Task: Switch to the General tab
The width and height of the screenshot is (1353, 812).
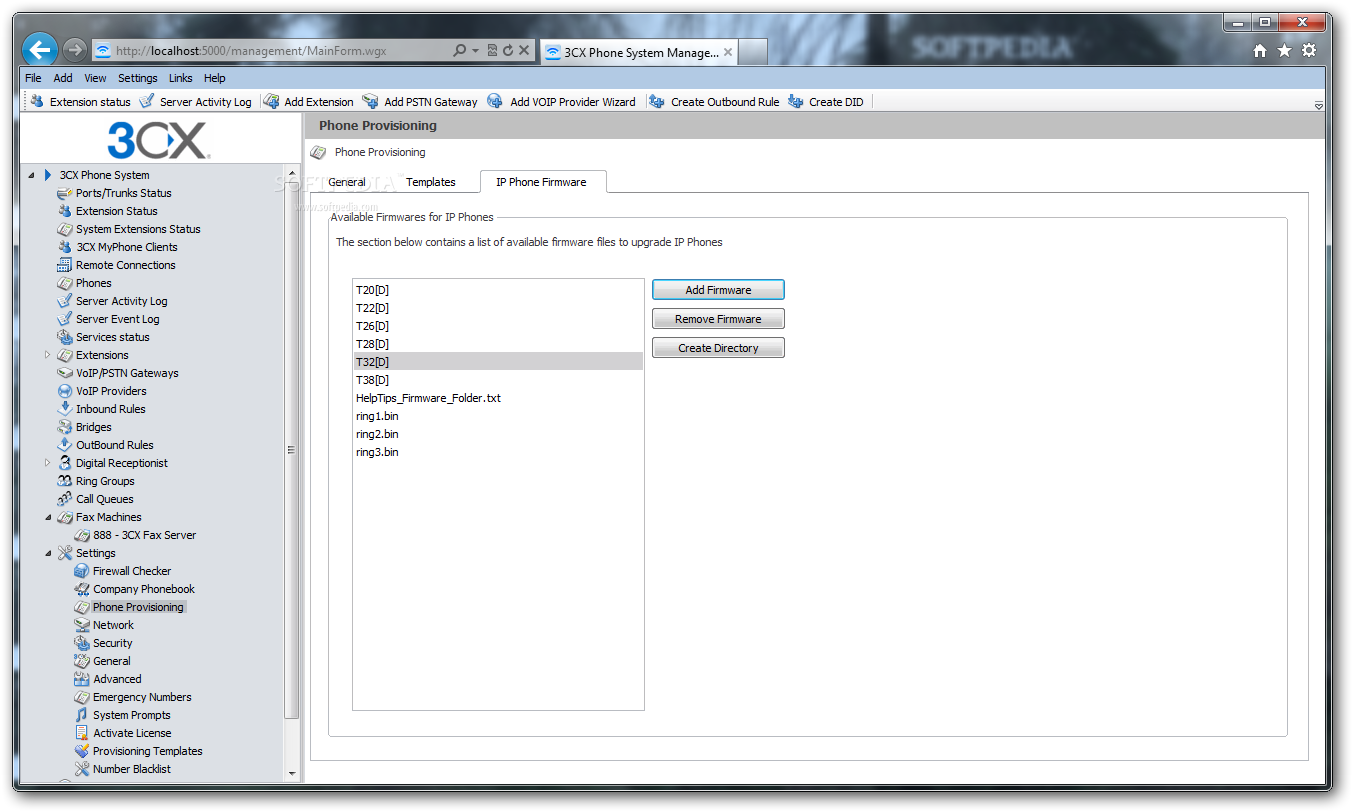Action: [347, 182]
